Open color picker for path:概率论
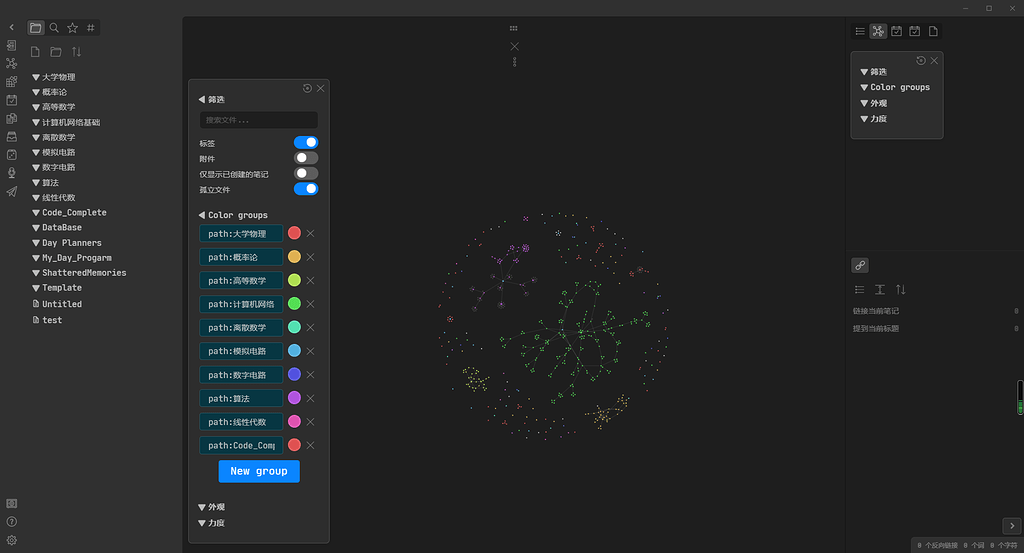1024x553 pixels. (294, 257)
